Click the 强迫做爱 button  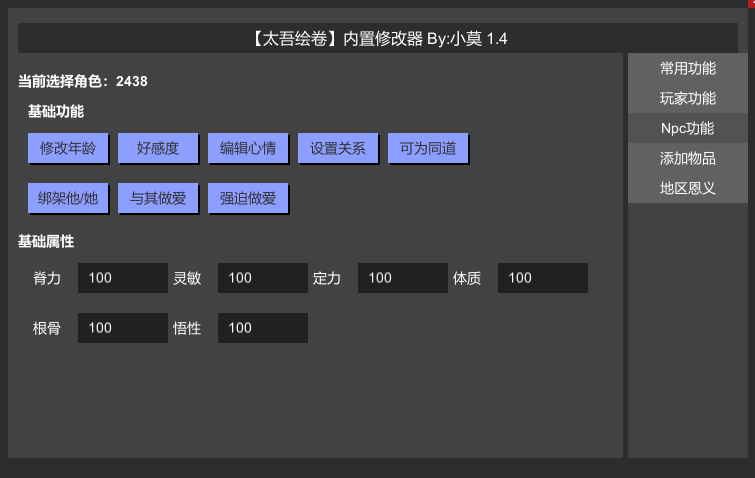point(248,198)
